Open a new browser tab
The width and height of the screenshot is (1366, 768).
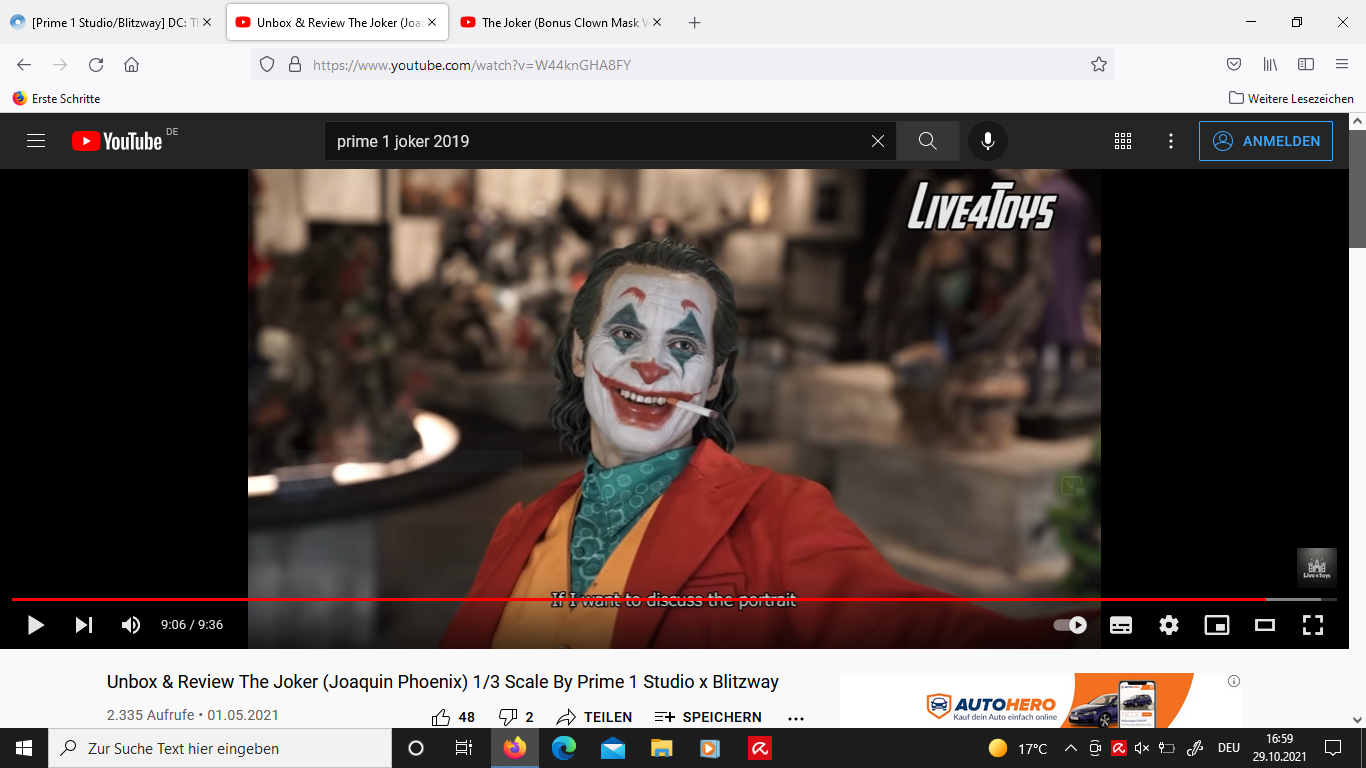click(695, 22)
